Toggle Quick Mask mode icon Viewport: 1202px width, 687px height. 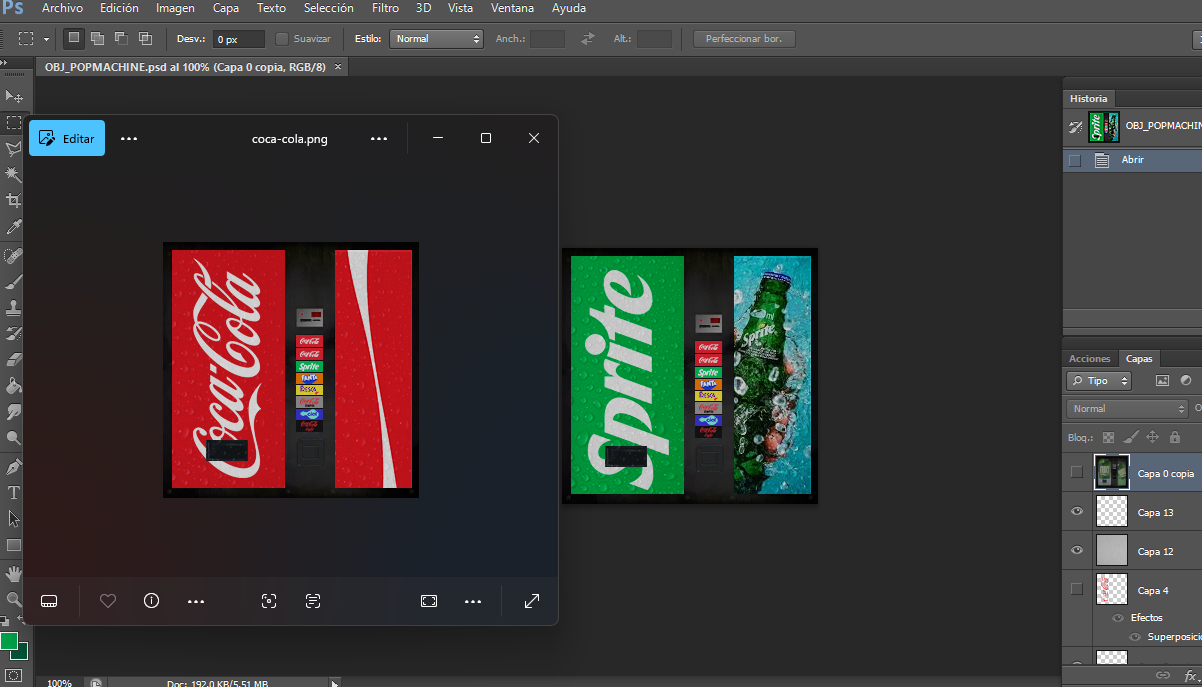(x=14, y=676)
